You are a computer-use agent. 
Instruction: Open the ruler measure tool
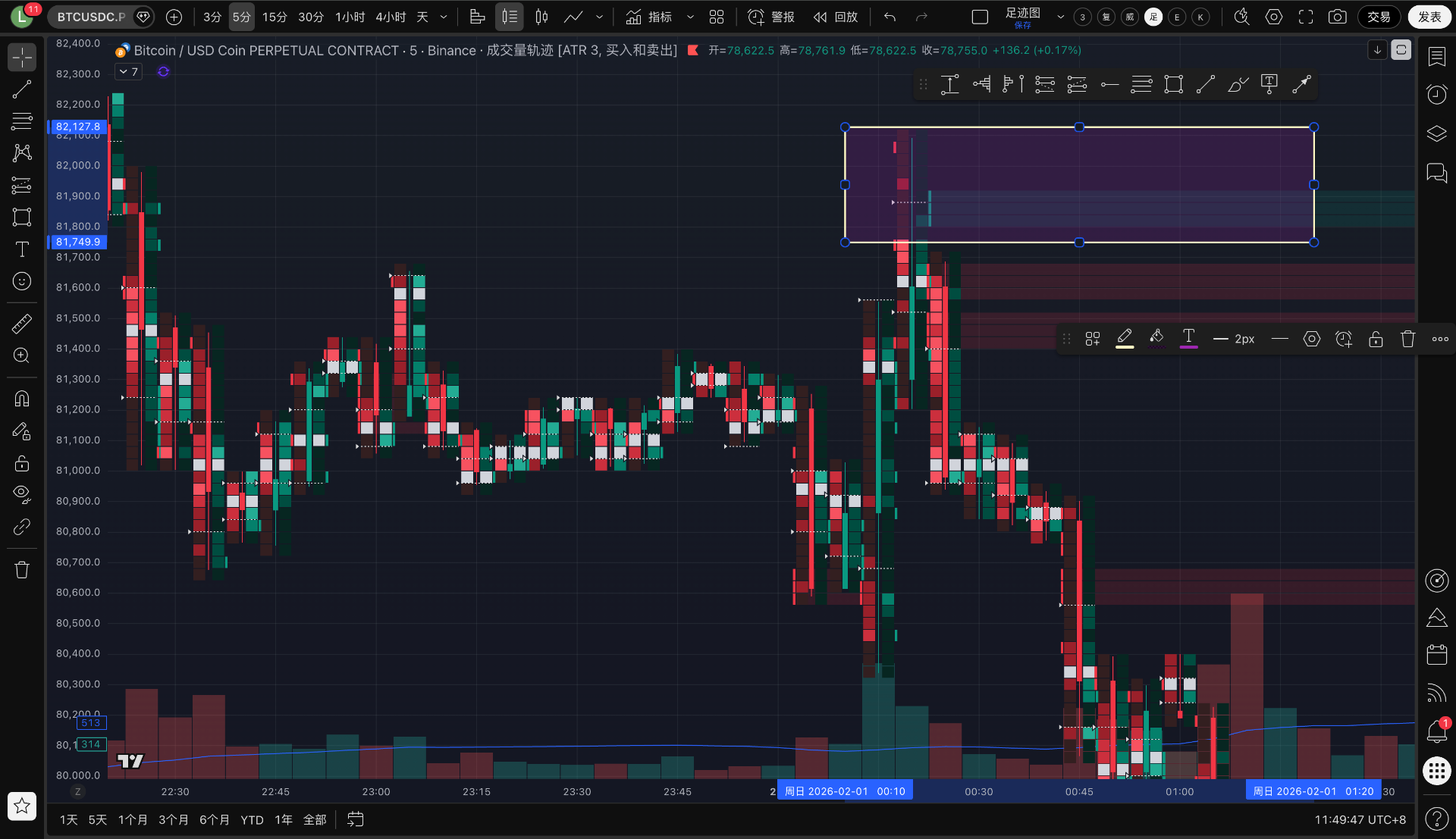pos(22,324)
